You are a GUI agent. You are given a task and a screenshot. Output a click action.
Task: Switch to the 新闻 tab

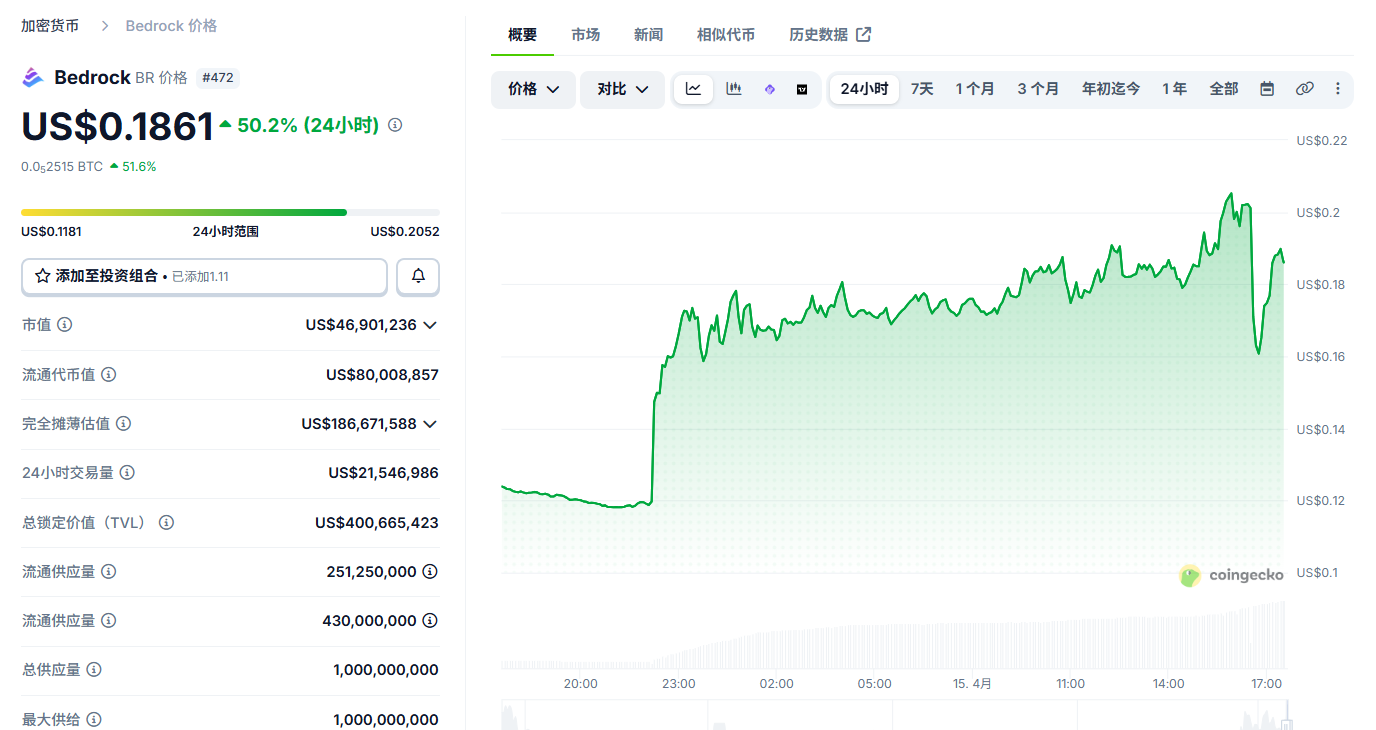pyautogui.click(x=648, y=35)
